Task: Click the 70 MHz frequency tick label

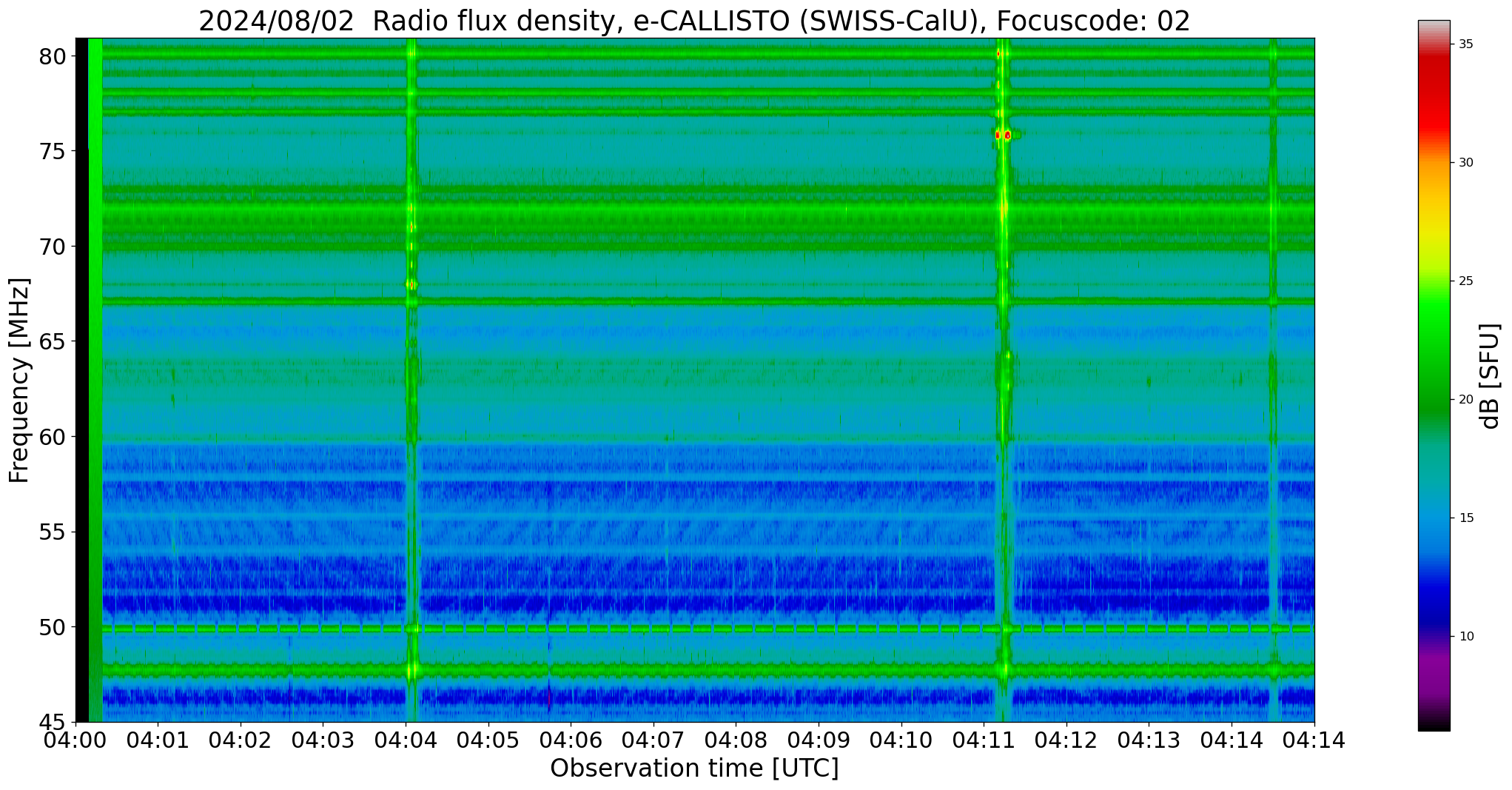Action: (x=52, y=247)
